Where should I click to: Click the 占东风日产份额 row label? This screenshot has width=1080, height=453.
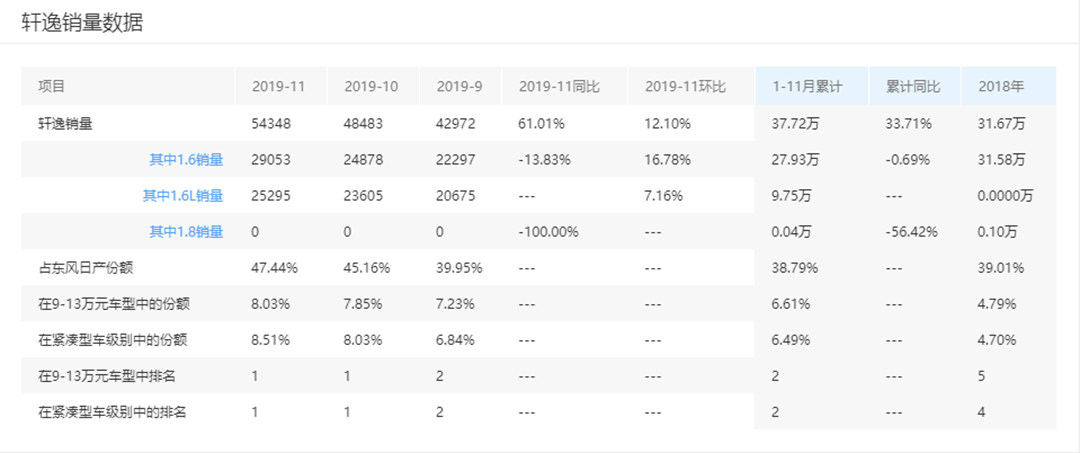[x=84, y=267]
